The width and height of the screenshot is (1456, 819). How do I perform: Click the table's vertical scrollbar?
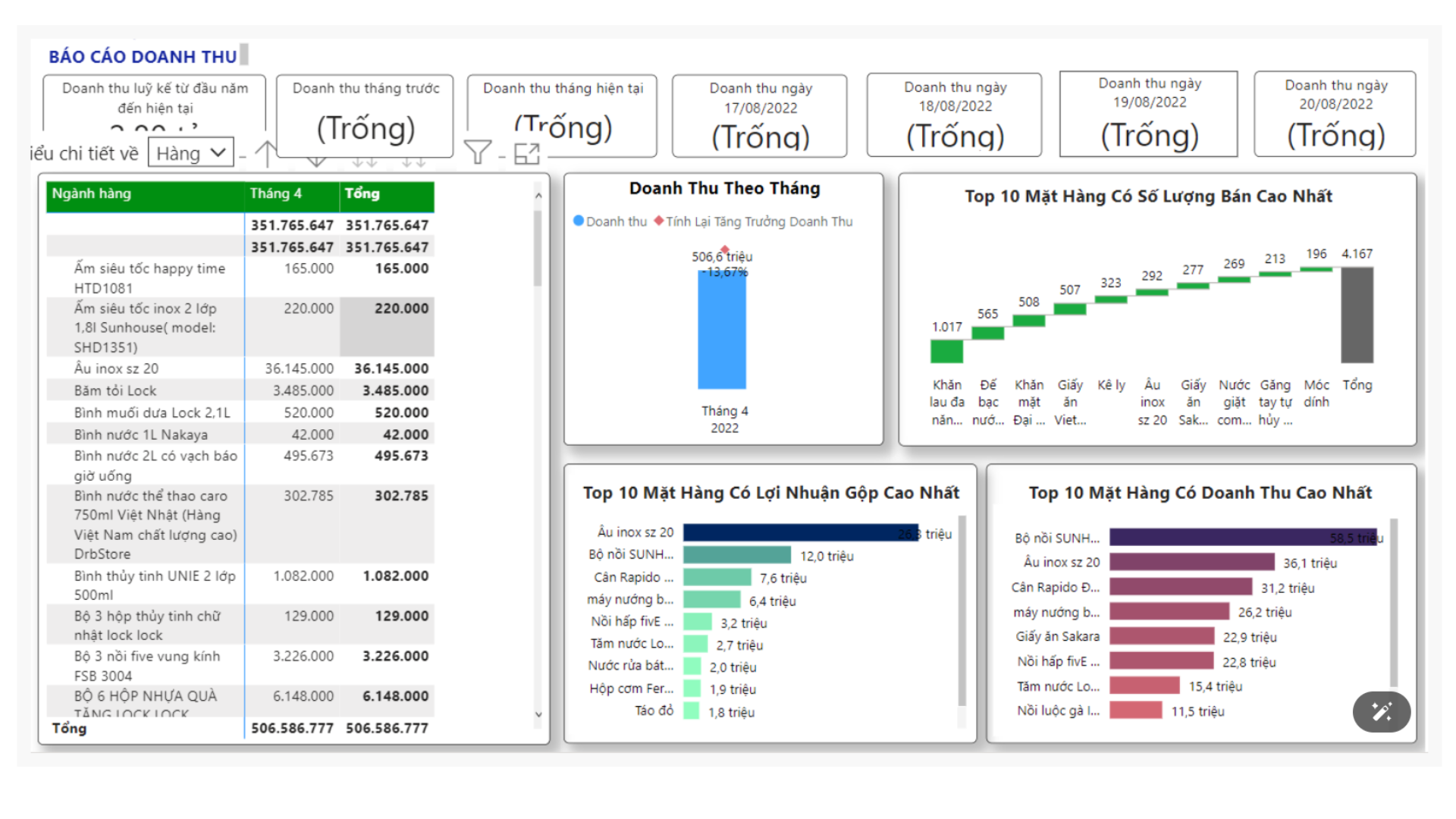(538, 247)
